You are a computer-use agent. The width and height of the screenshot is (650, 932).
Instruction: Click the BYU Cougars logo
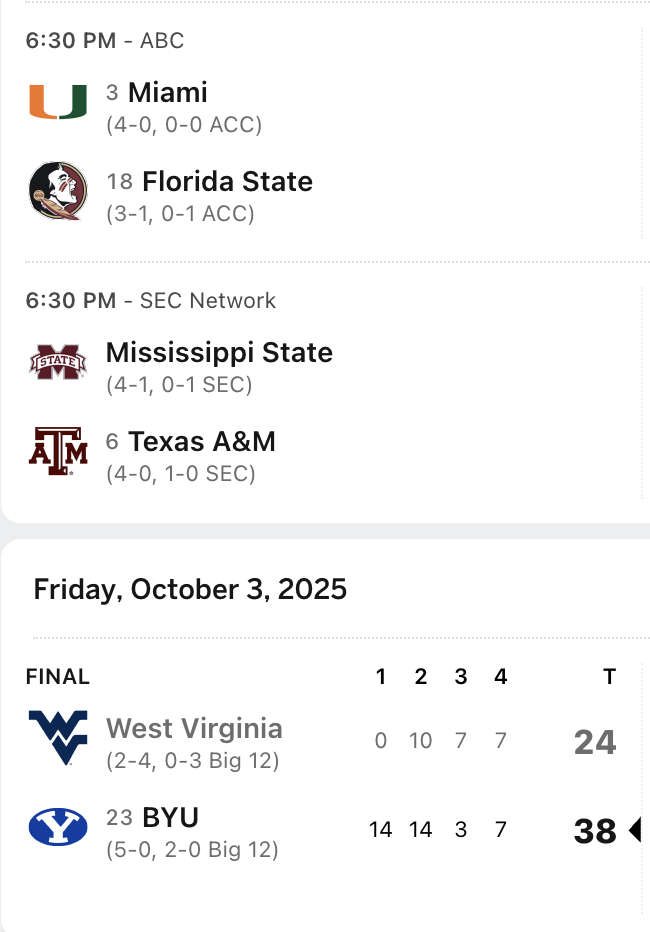pyautogui.click(x=58, y=827)
